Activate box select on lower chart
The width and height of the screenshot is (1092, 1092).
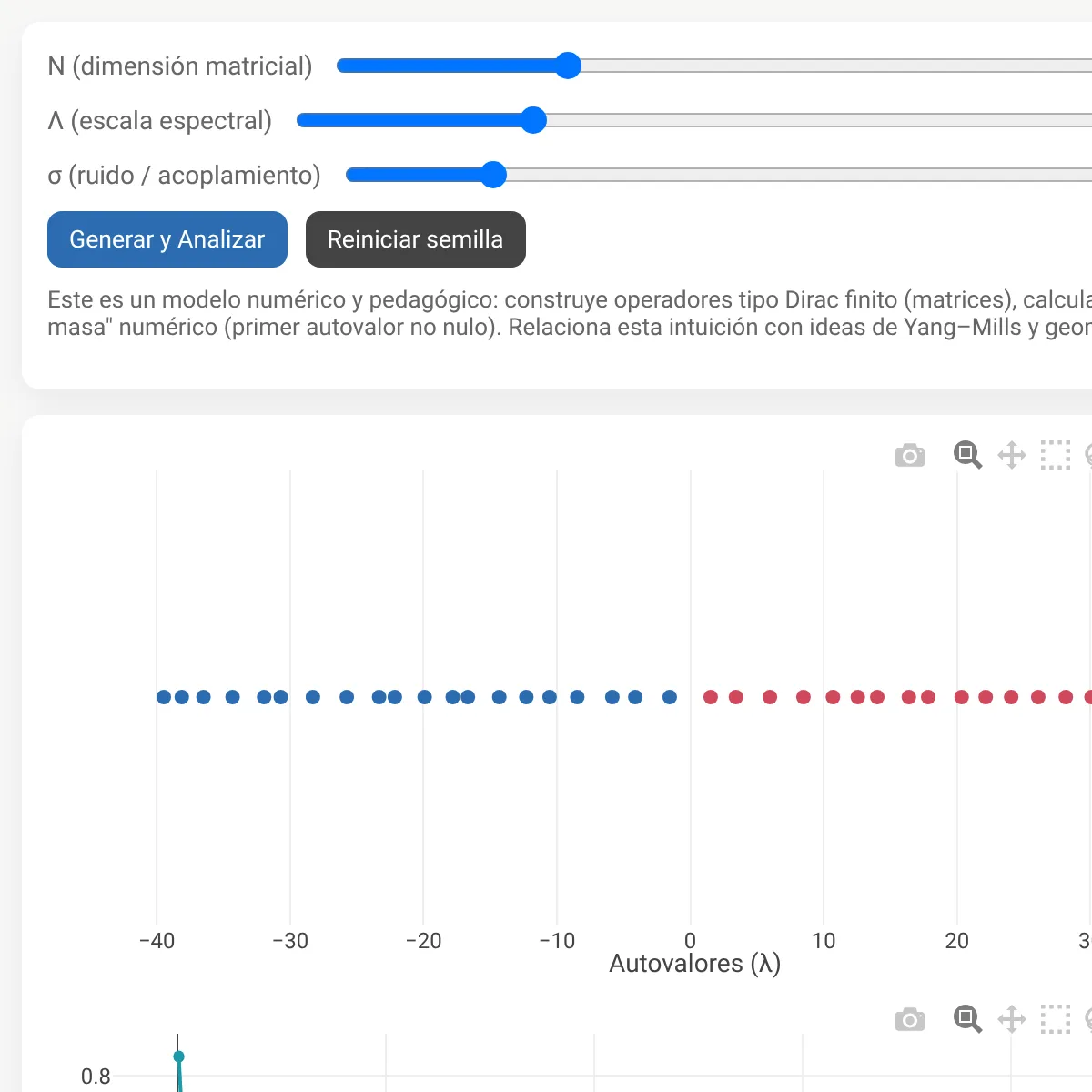(x=1056, y=1019)
